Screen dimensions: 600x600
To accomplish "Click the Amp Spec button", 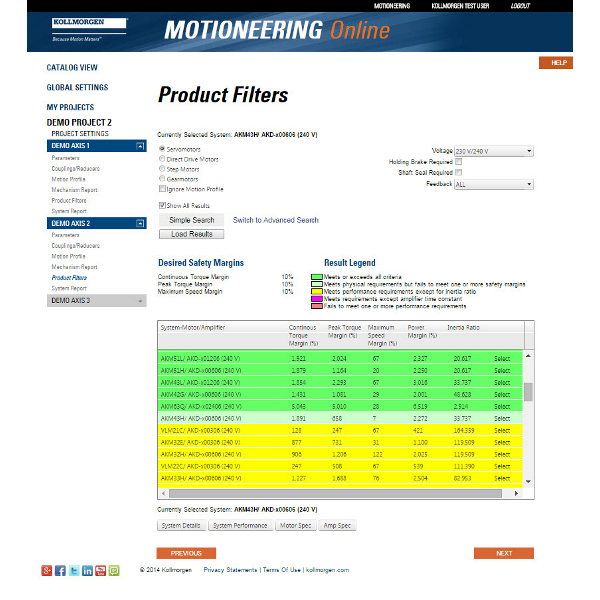I will (337, 525).
